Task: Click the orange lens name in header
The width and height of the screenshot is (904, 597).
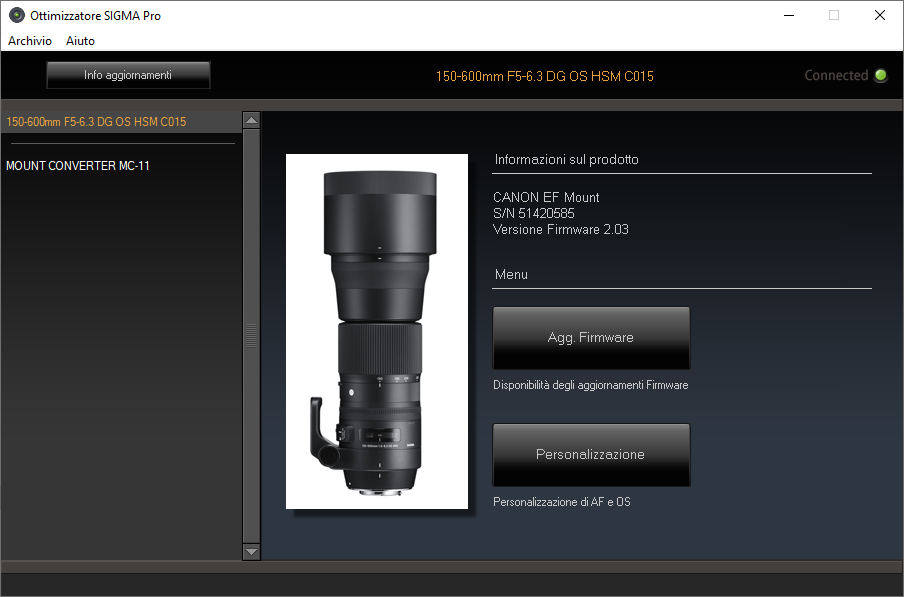Action: click(x=545, y=76)
